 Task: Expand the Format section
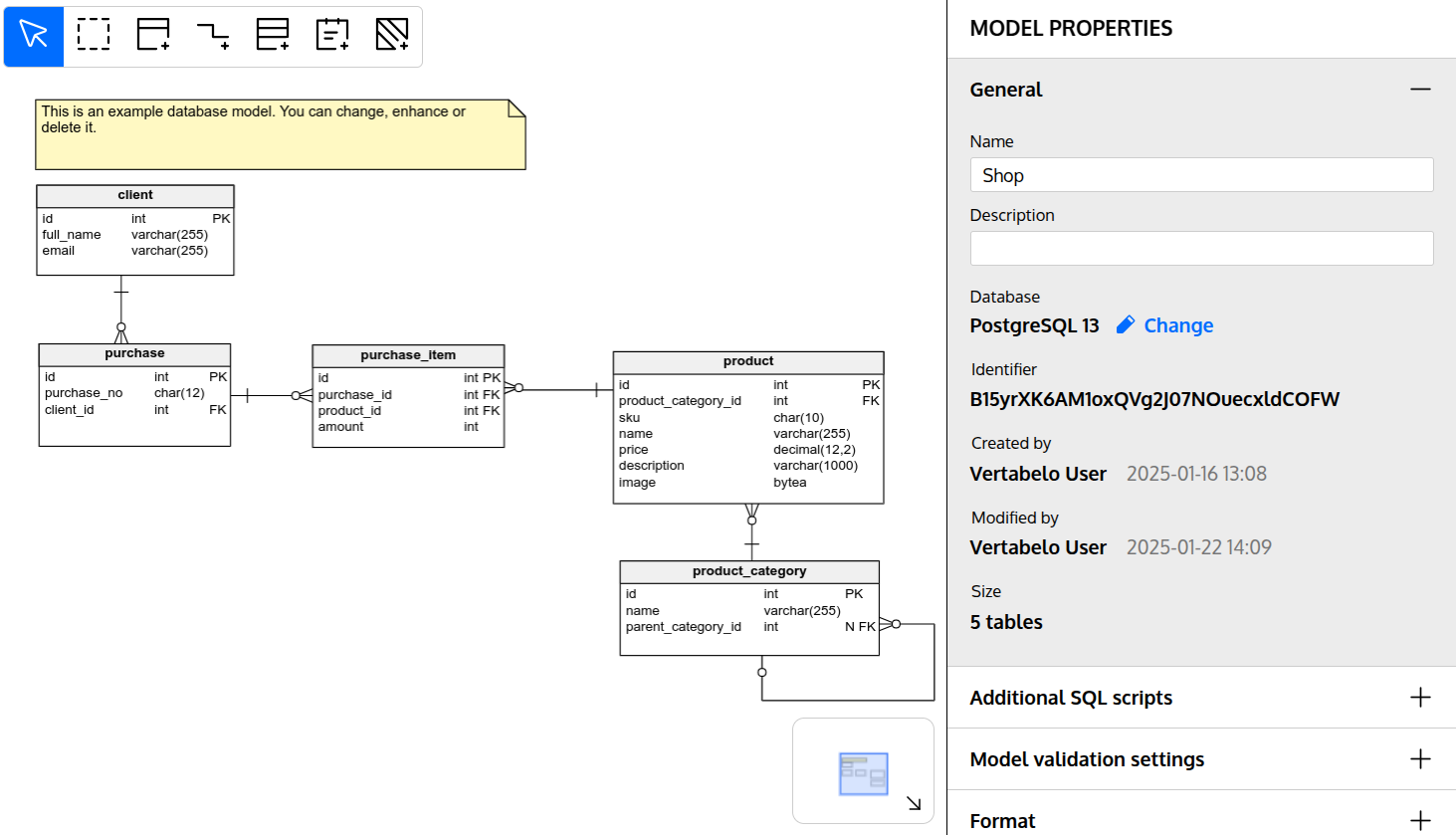point(1420,821)
